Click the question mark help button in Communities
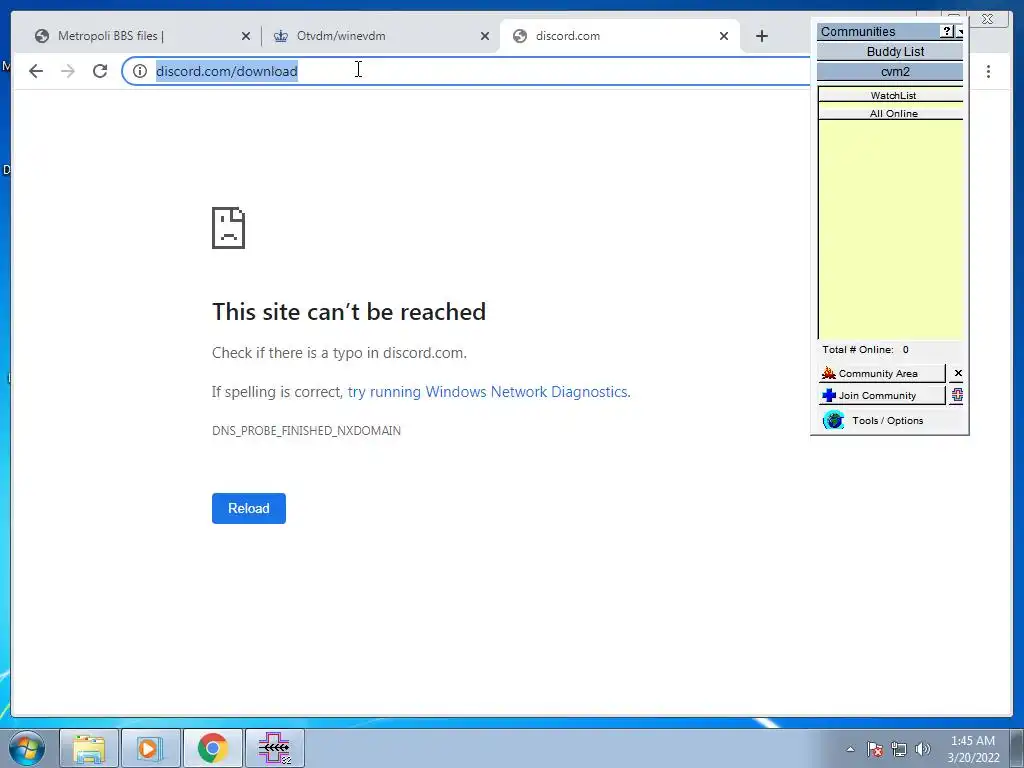 [947, 31]
